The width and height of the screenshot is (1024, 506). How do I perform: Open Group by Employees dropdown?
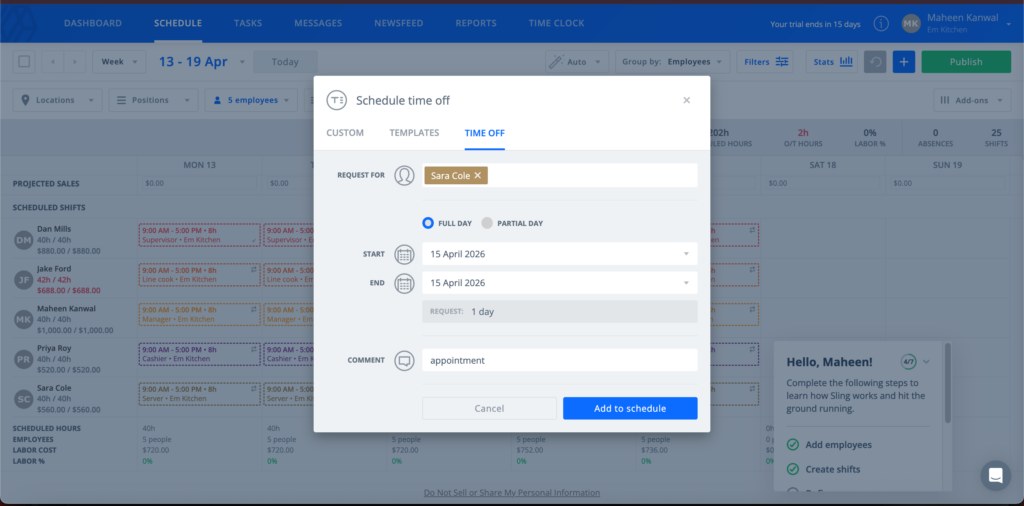coord(673,62)
